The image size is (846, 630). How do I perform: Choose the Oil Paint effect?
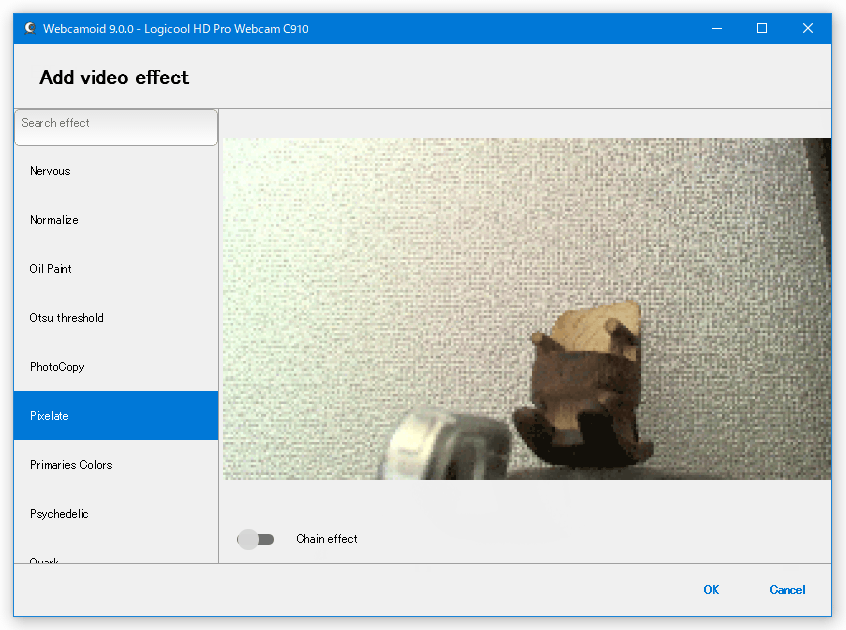(x=116, y=269)
